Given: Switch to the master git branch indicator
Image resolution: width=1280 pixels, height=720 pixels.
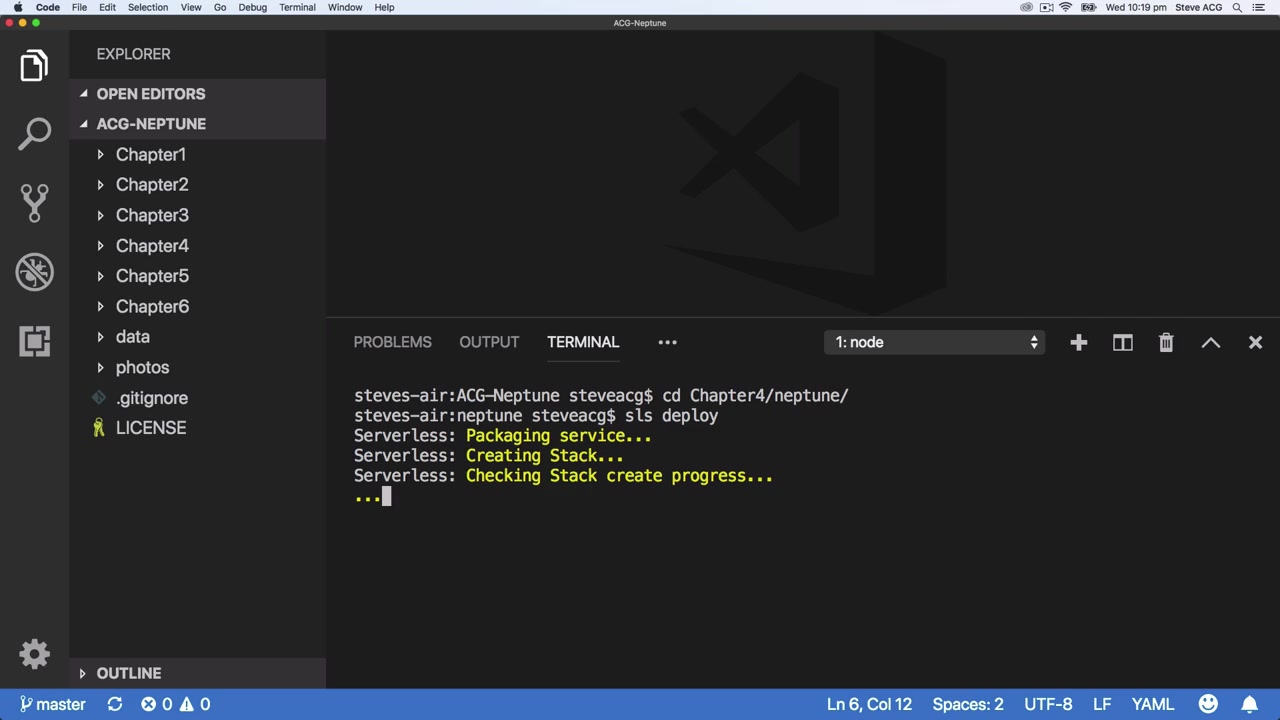Looking at the screenshot, I should (52, 704).
